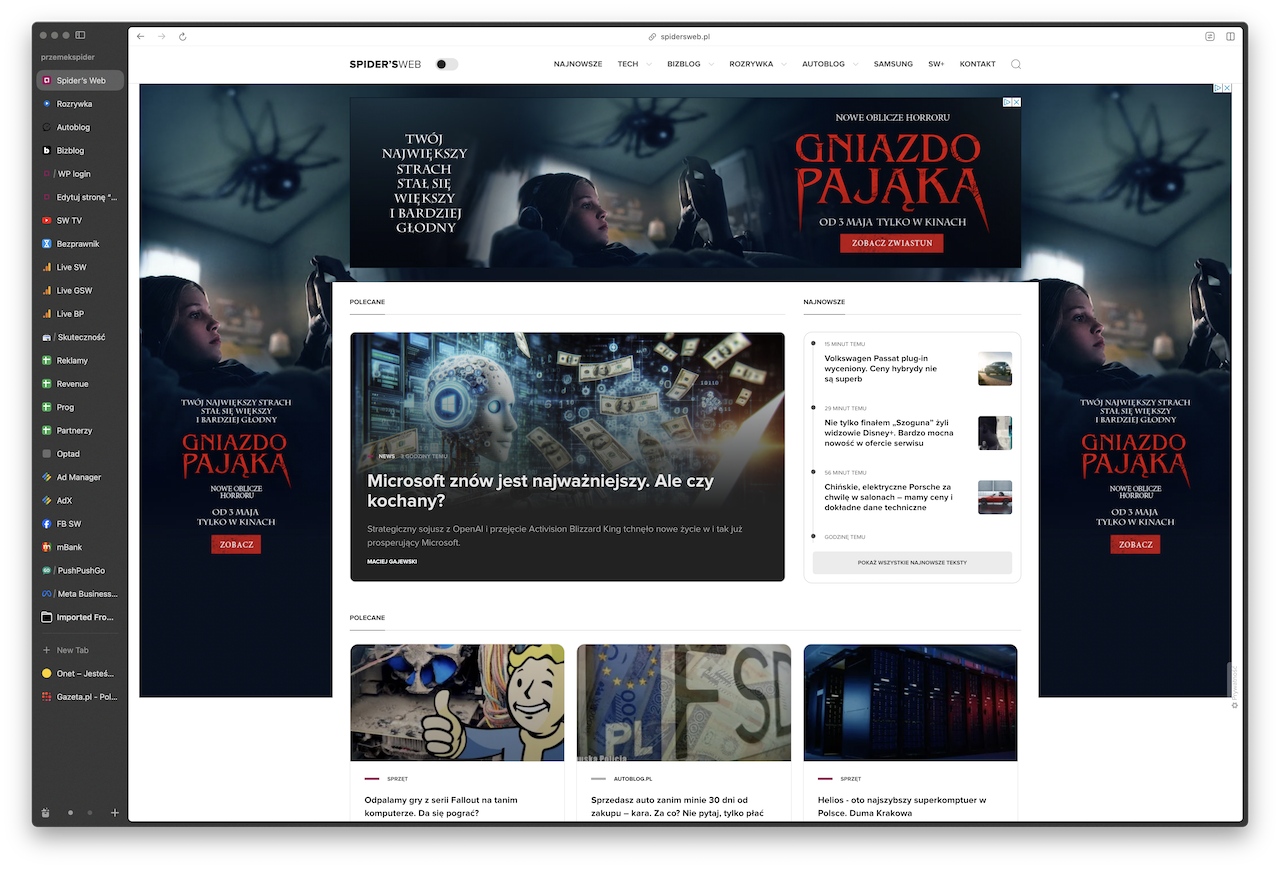Screen dimensions: 1280x869
Task: Go forward with the browser forward arrow
Action: pyautogui.click(x=162, y=36)
